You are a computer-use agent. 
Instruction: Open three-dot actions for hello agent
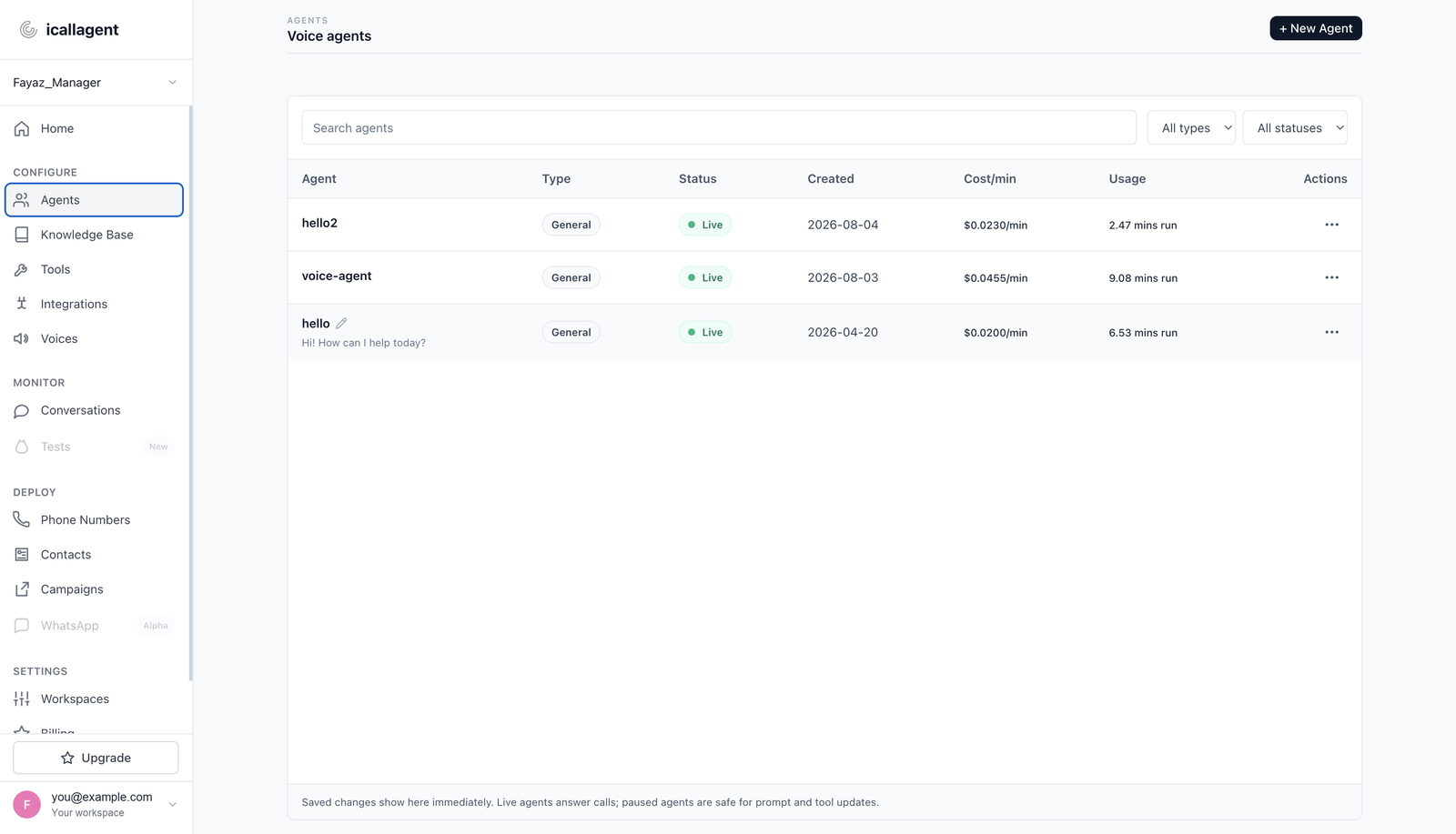1331,332
